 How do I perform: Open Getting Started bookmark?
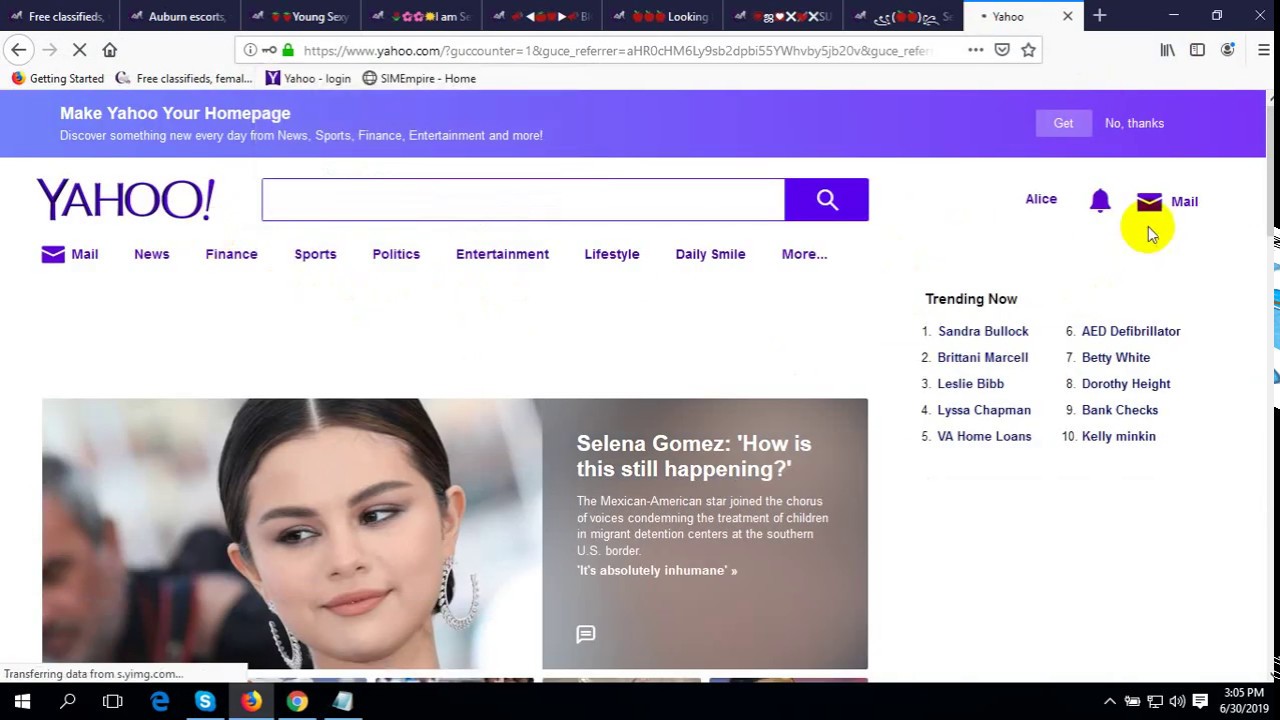[x=57, y=78]
